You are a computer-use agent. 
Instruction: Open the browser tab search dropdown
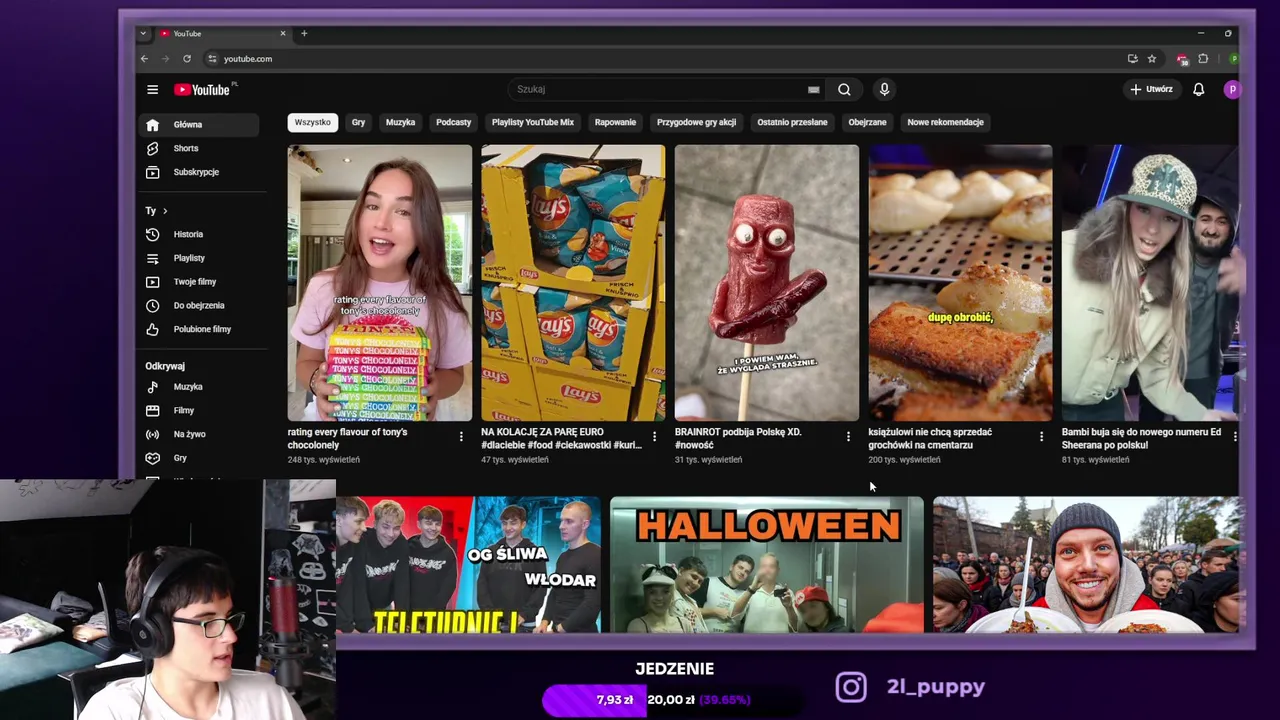(x=143, y=33)
